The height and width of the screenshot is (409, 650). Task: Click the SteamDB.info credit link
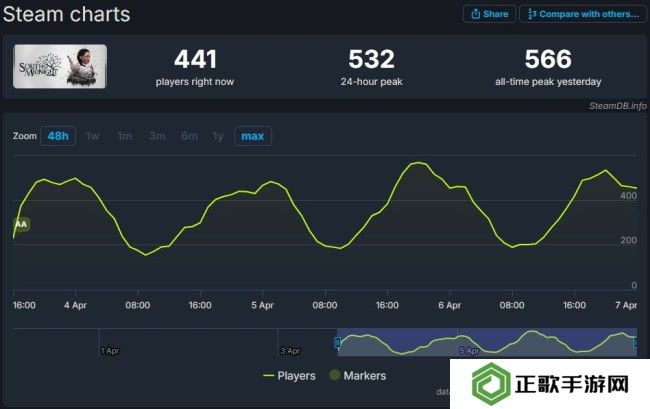618,106
